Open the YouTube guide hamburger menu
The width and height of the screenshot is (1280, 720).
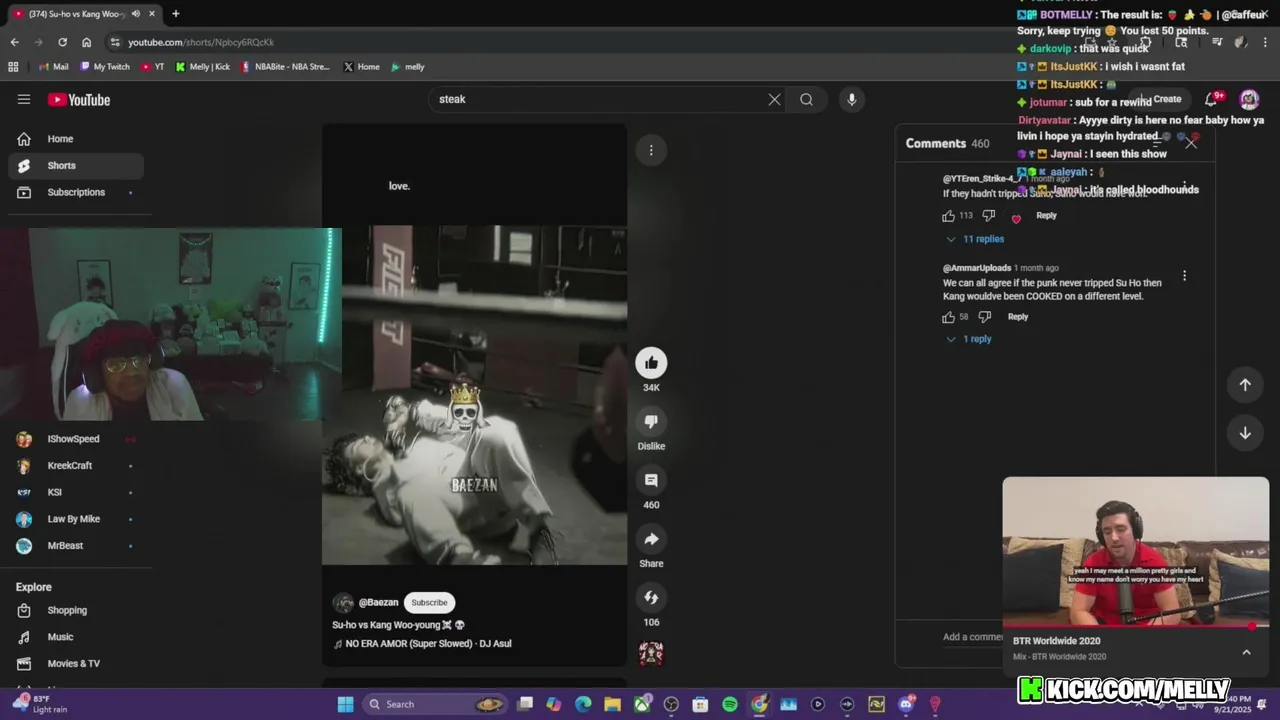(x=24, y=99)
